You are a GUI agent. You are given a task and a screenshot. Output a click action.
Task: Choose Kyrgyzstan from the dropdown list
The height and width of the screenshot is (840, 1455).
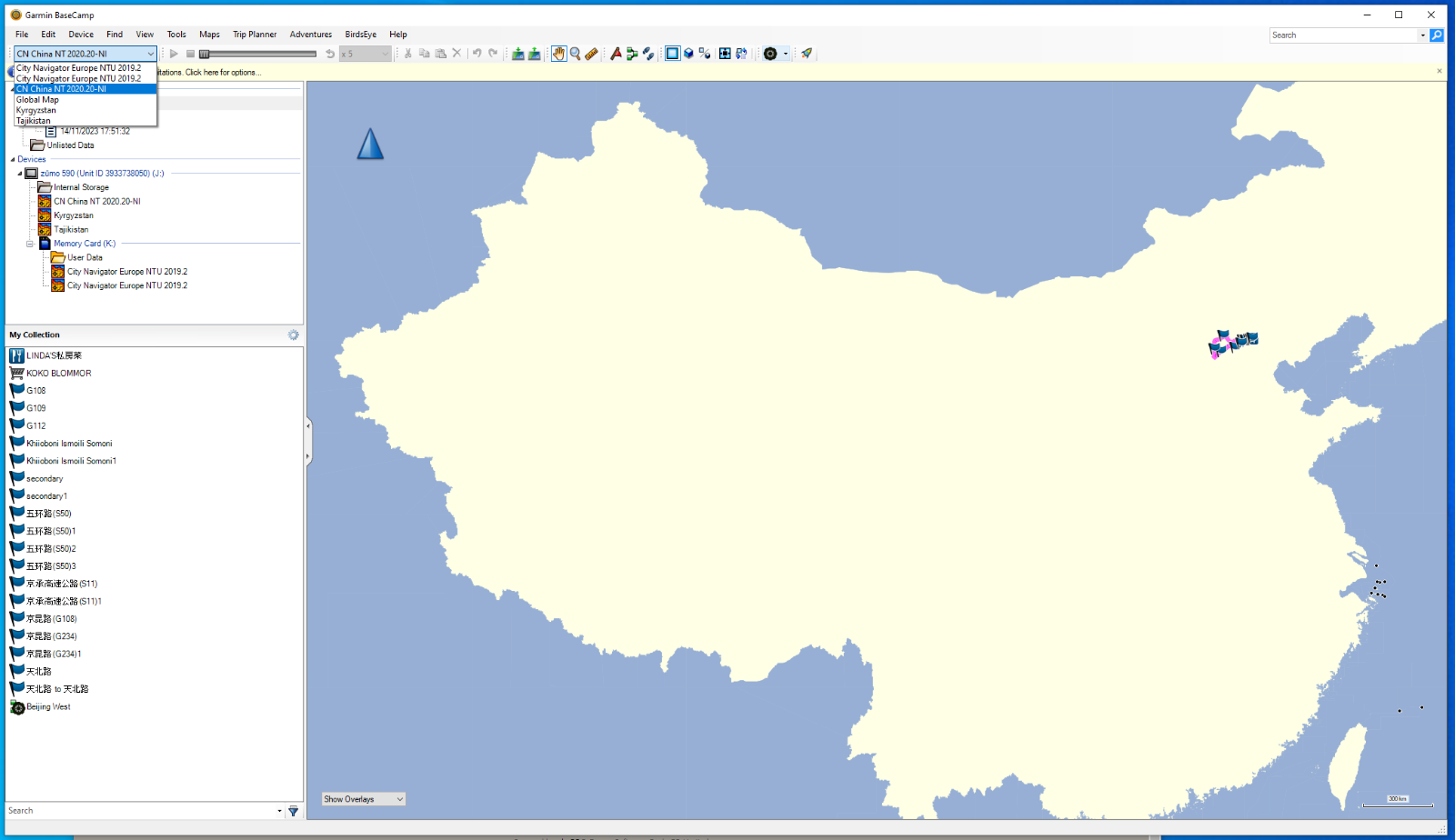[85, 110]
